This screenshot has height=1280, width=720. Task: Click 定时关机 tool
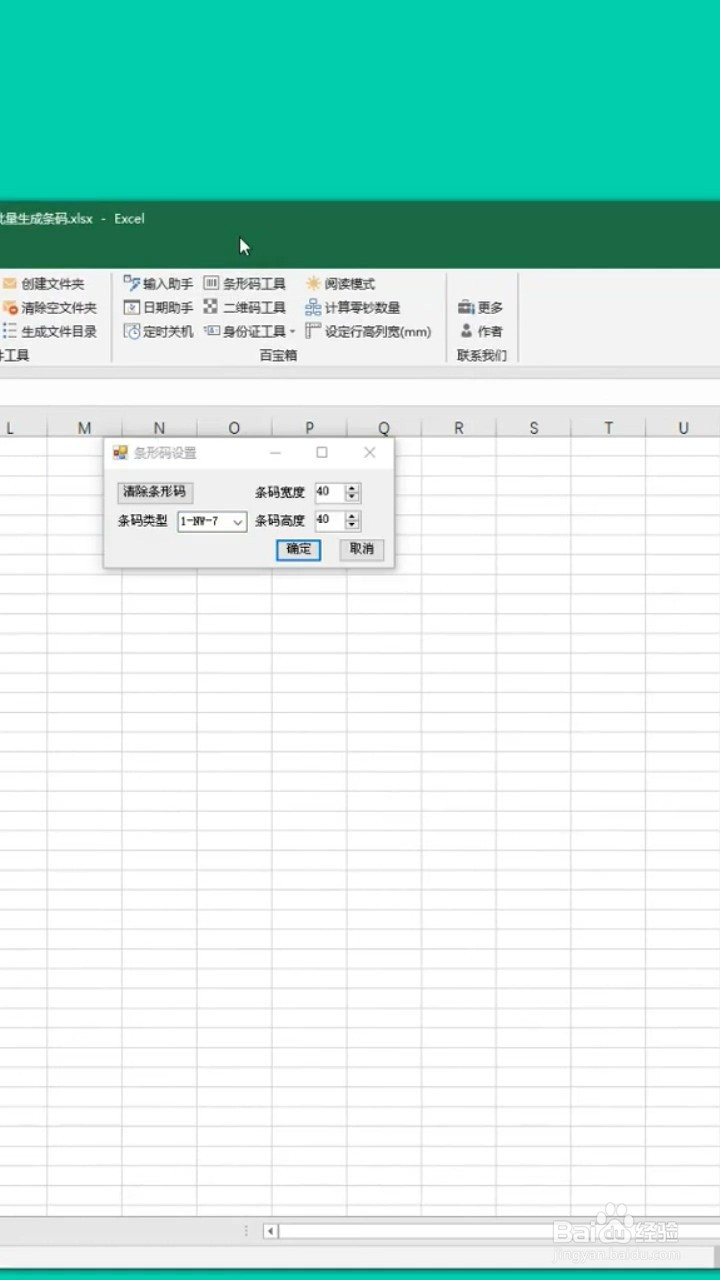coord(158,331)
